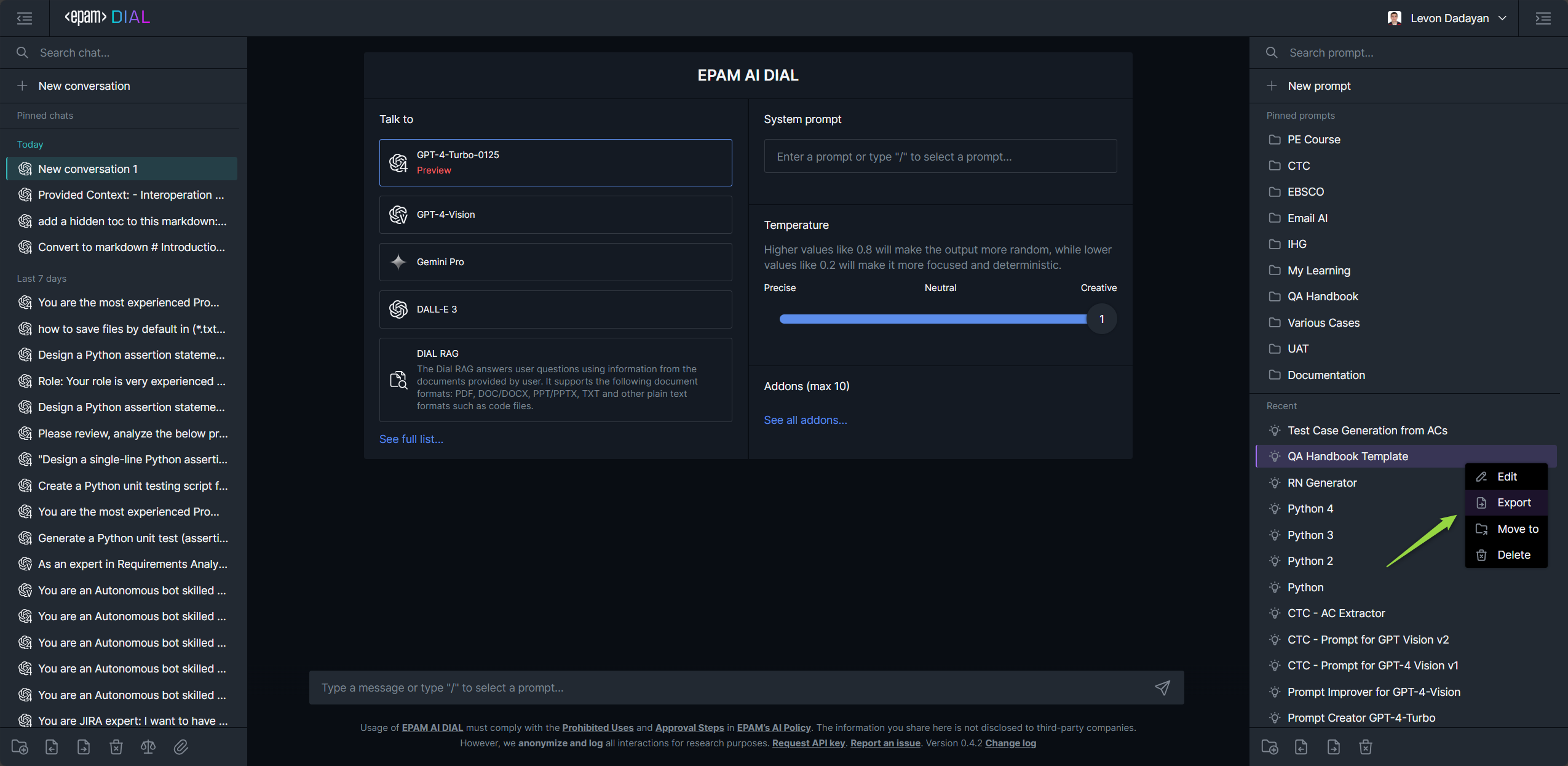The image size is (1568, 766).
Task: Export conversations icon in chats panel
Action: pyautogui.click(x=84, y=747)
